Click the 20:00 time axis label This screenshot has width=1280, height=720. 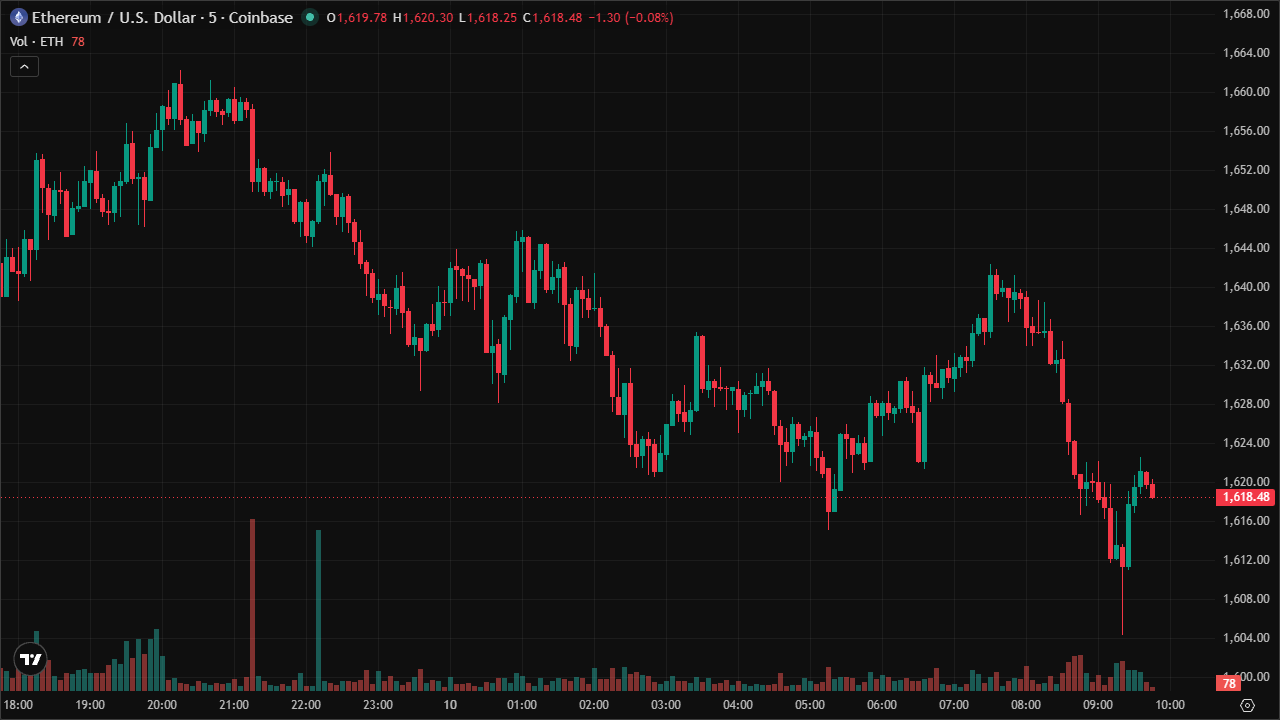pyautogui.click(x=162, y=704)
